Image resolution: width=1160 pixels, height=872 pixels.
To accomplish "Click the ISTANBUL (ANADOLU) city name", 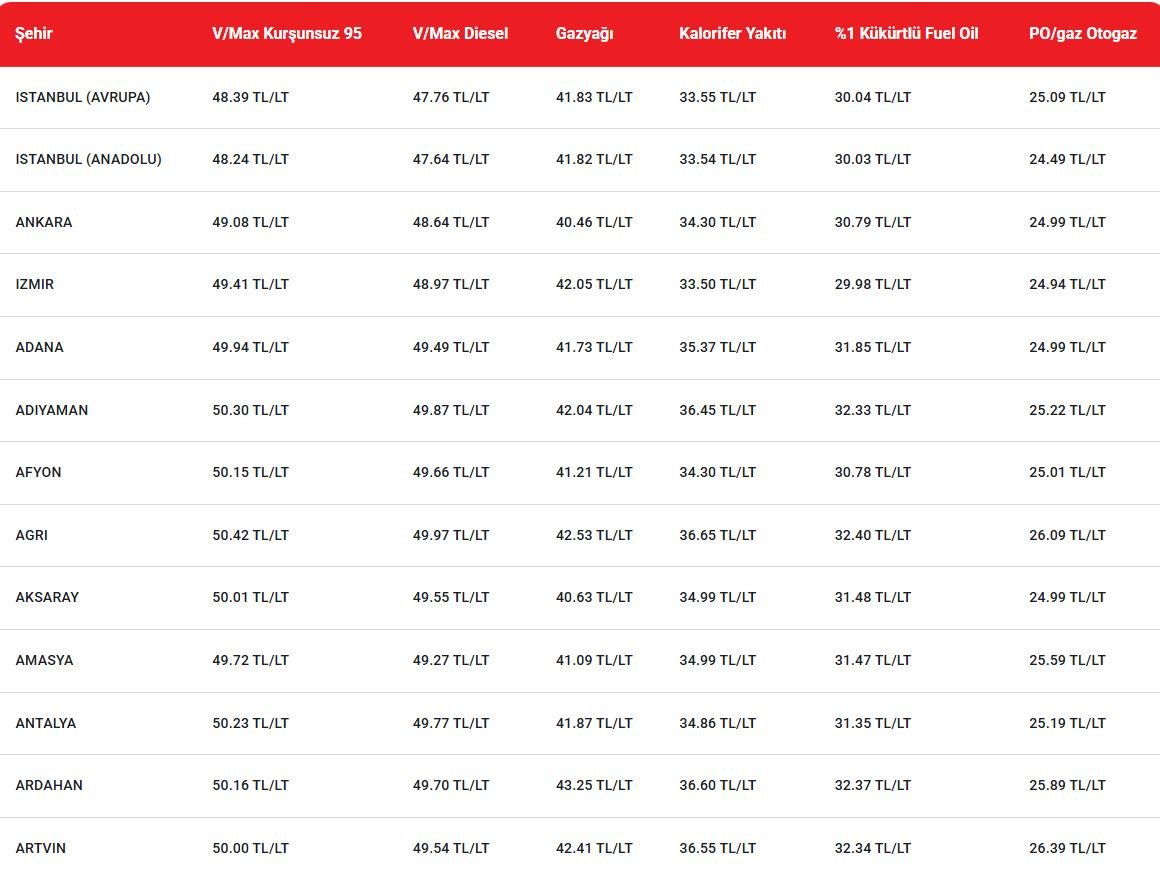I will coord(88,159).
